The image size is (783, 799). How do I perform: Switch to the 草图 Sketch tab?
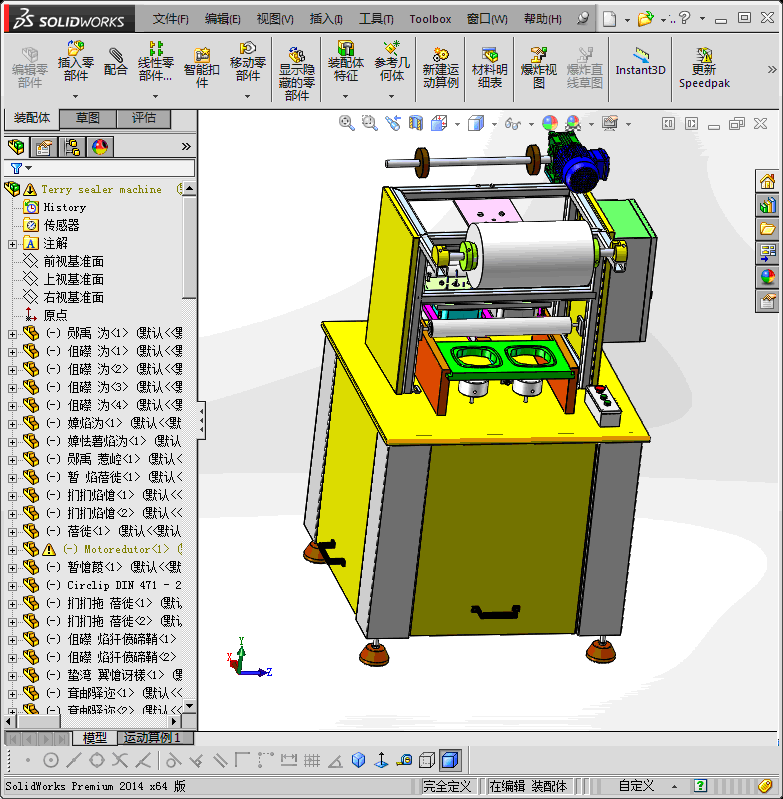[88, 118]
